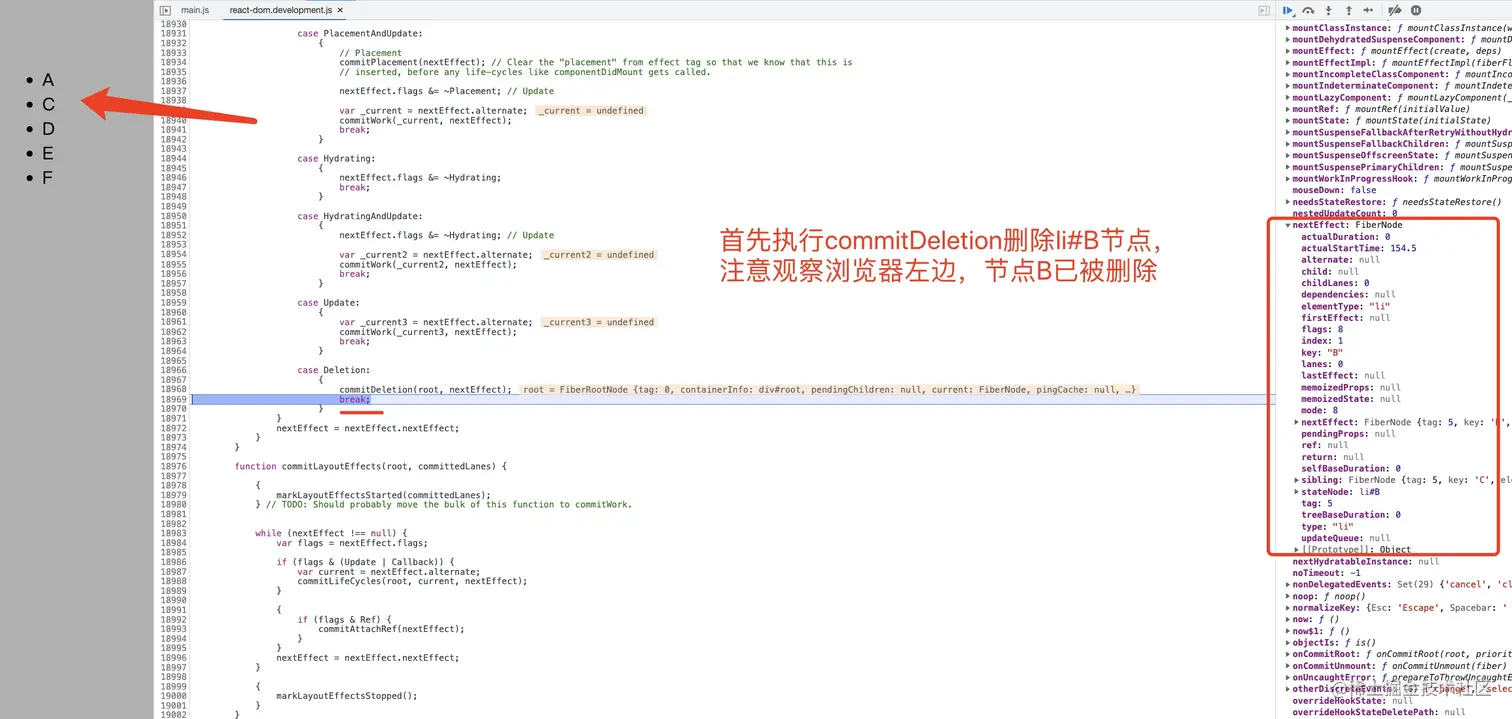Click 'noTimeout: -1' scope variable
Screen dimensions: 1512x719
tap(1326, 573)
